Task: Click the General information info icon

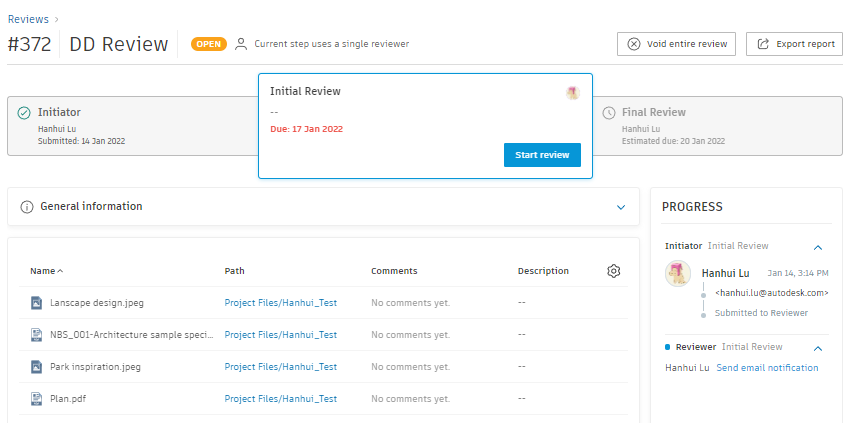Action: tap(27, 207)
